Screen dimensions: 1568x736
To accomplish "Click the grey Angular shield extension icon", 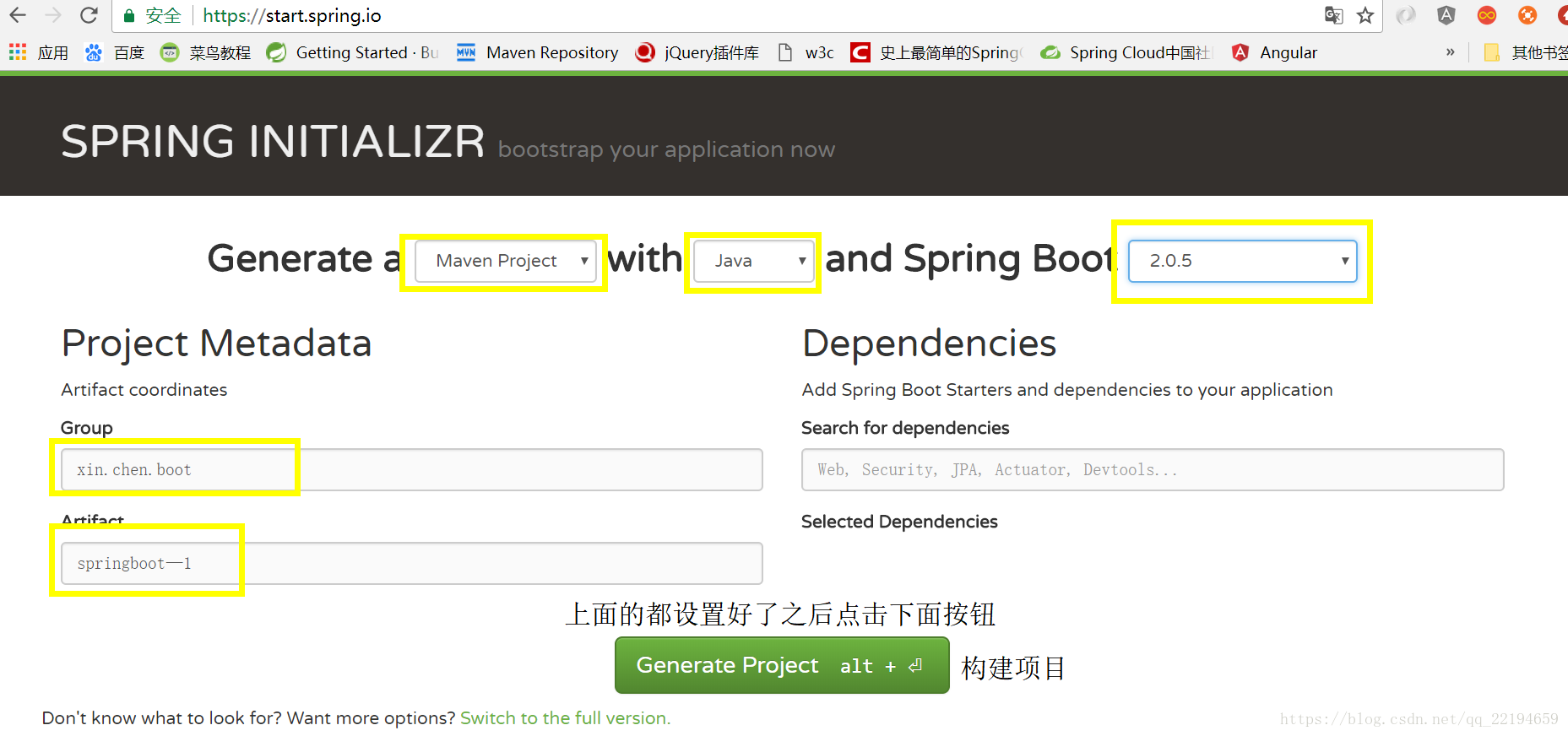I will pos(1446,15).
